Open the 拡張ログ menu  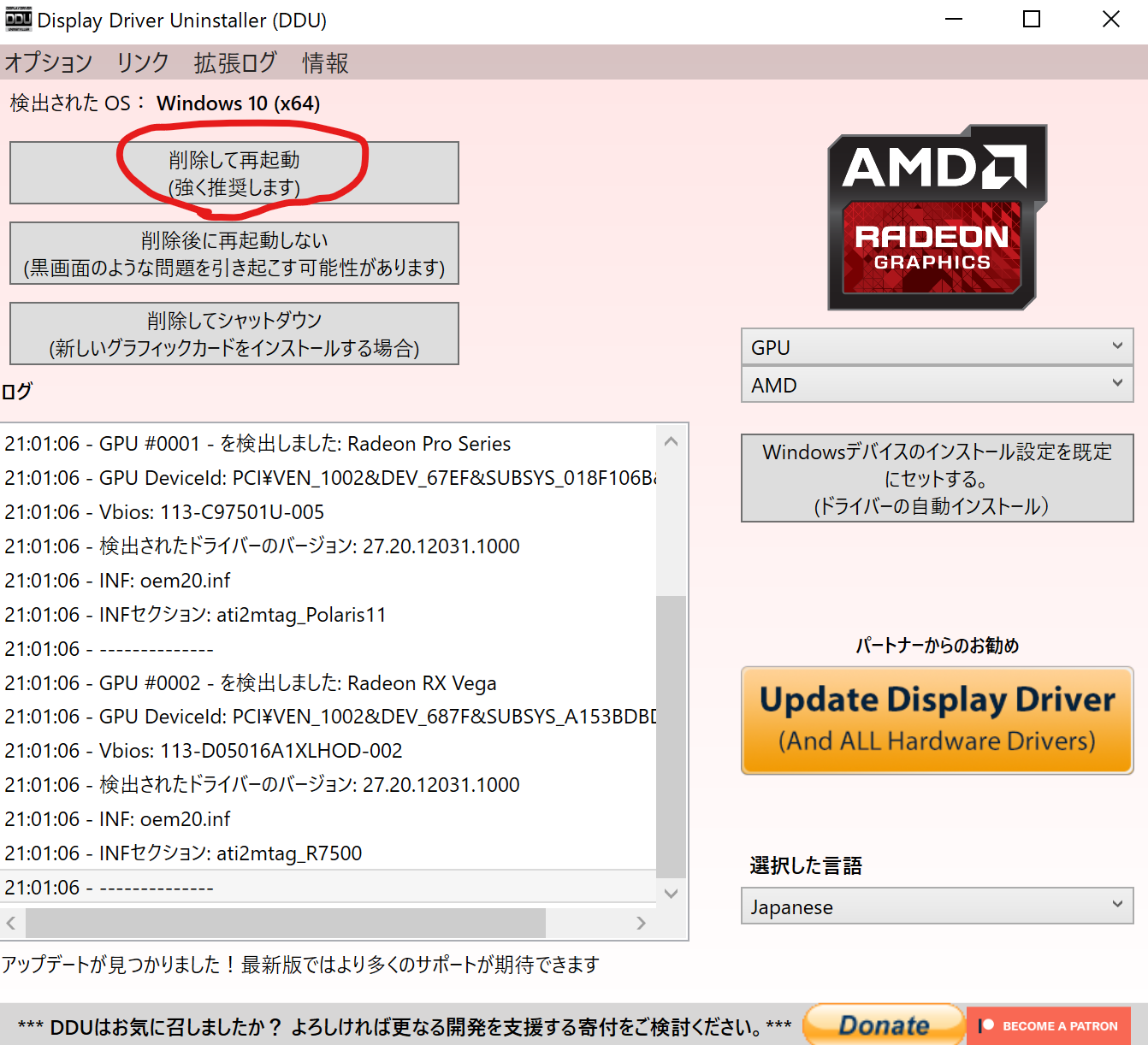click(235, 62)
